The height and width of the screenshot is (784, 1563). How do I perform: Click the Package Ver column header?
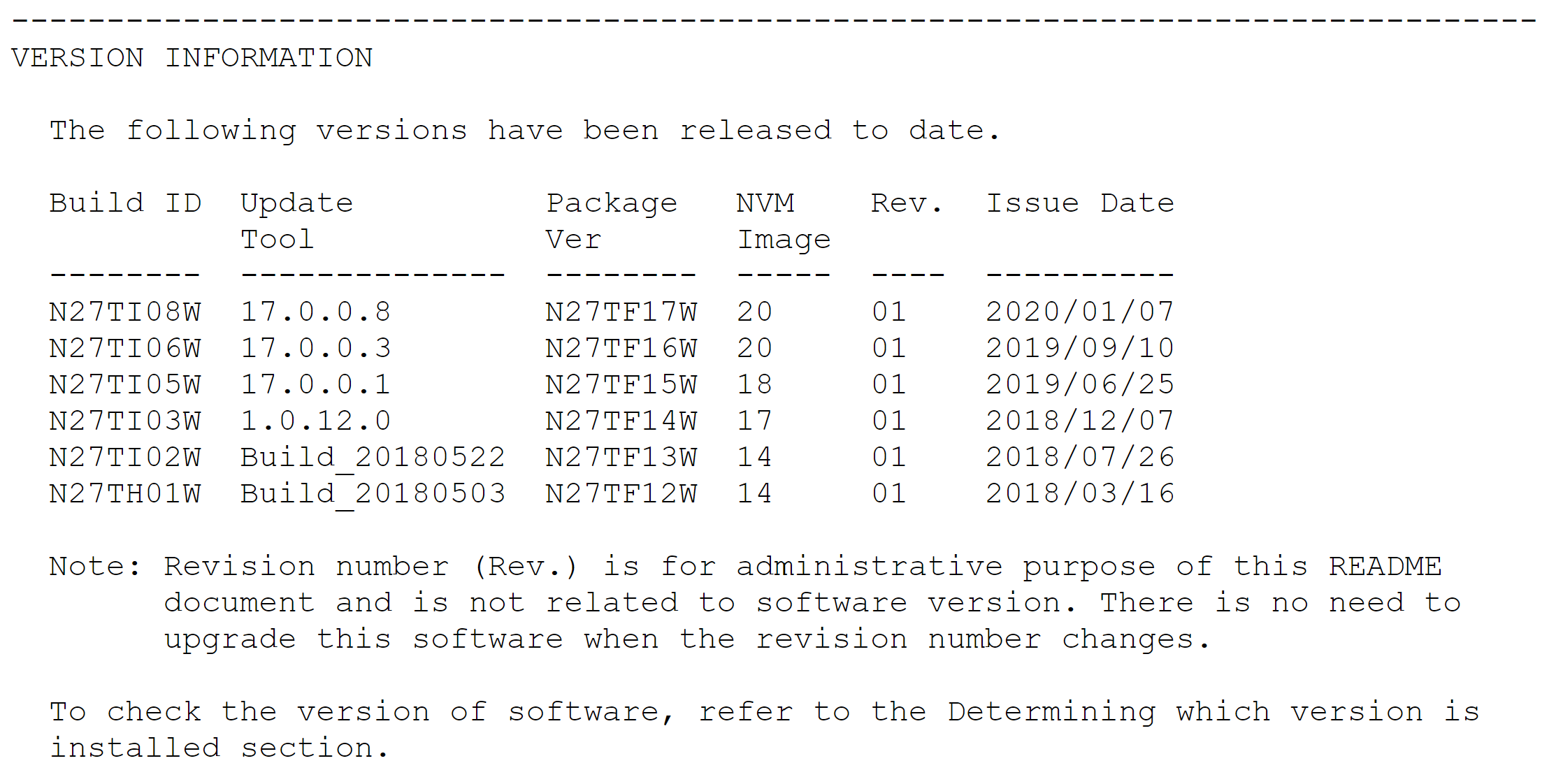[612, 222]
